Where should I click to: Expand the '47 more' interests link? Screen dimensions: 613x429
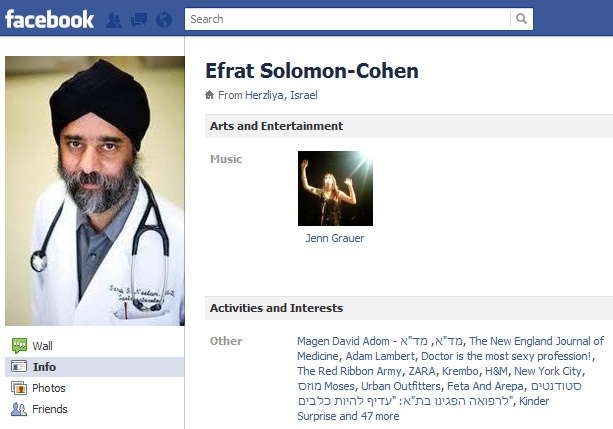coord(380,416)
